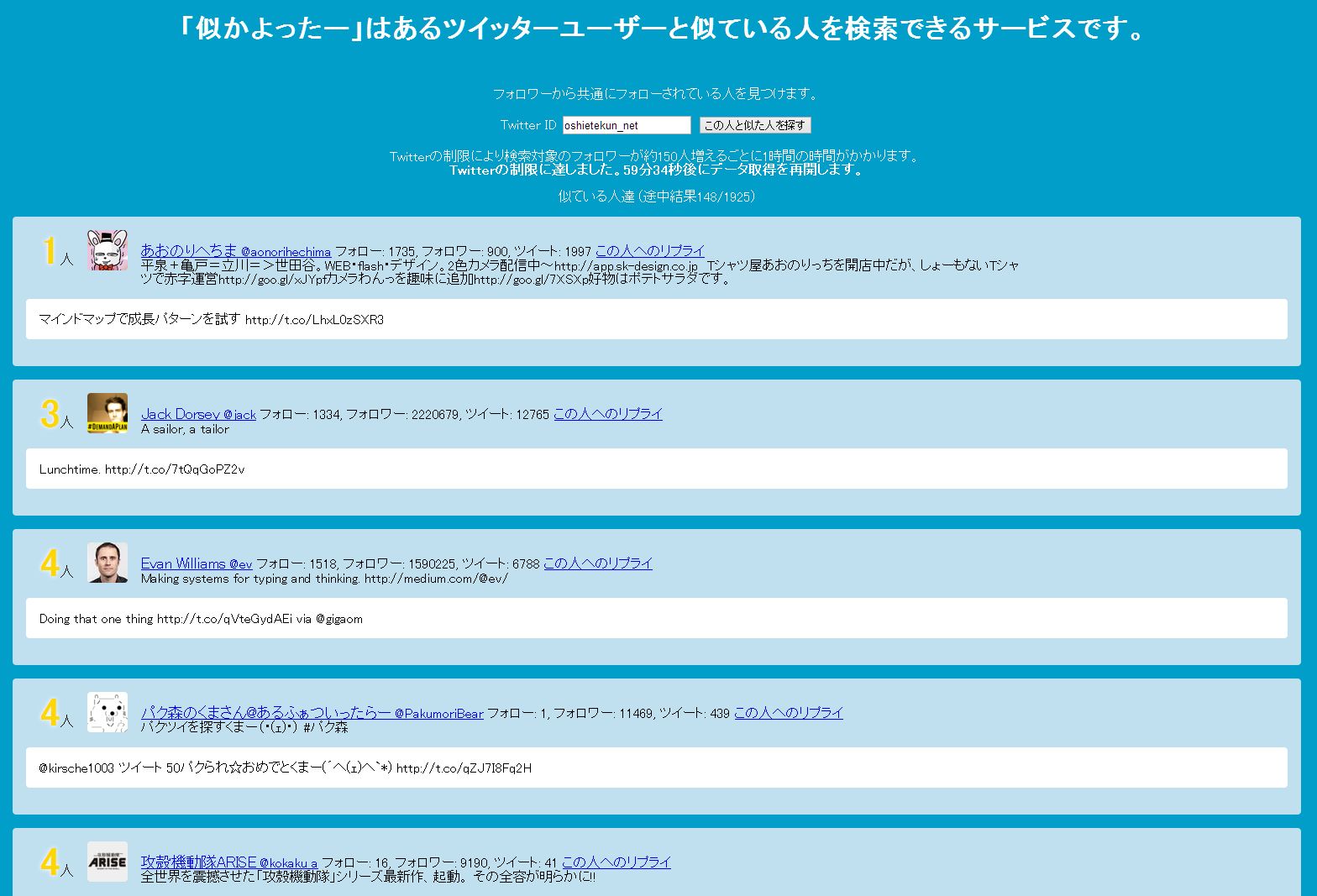The image size is (1317, 896).
Task: Click bio text パクツイを探すくまー
Action: pyautogui.click(x=244, y=727)
